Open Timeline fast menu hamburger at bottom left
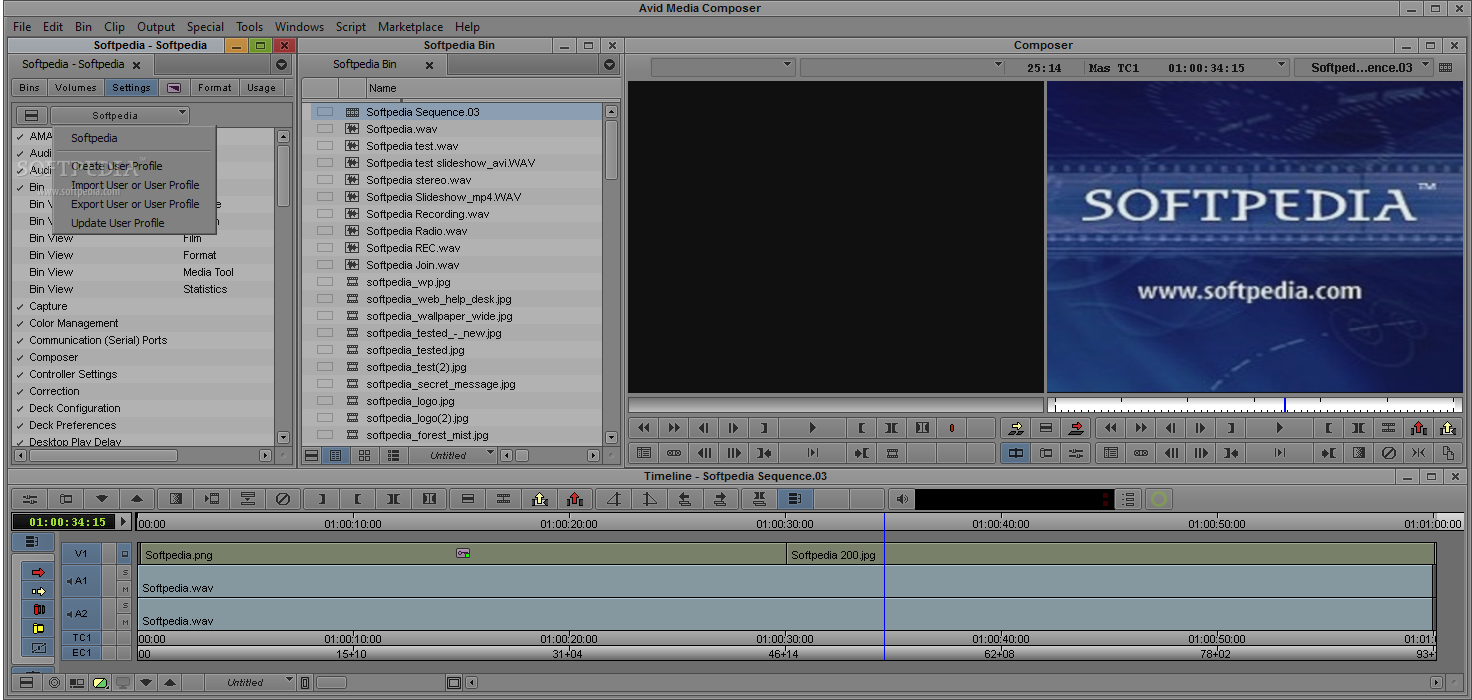This screenshot has height=700, width=1472. coord(27,683)
